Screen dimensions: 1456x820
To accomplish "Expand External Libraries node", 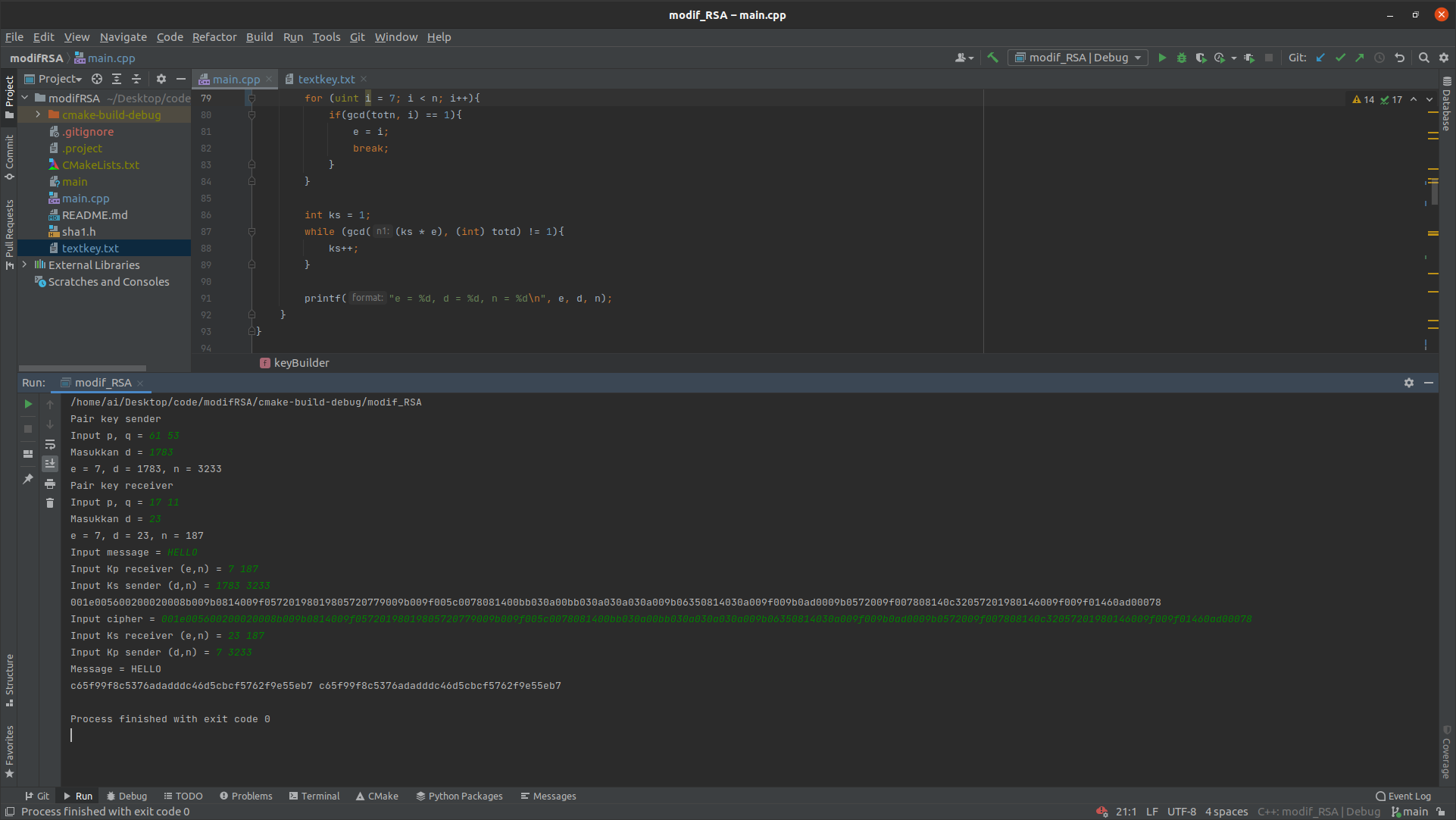I will [25, 265].
